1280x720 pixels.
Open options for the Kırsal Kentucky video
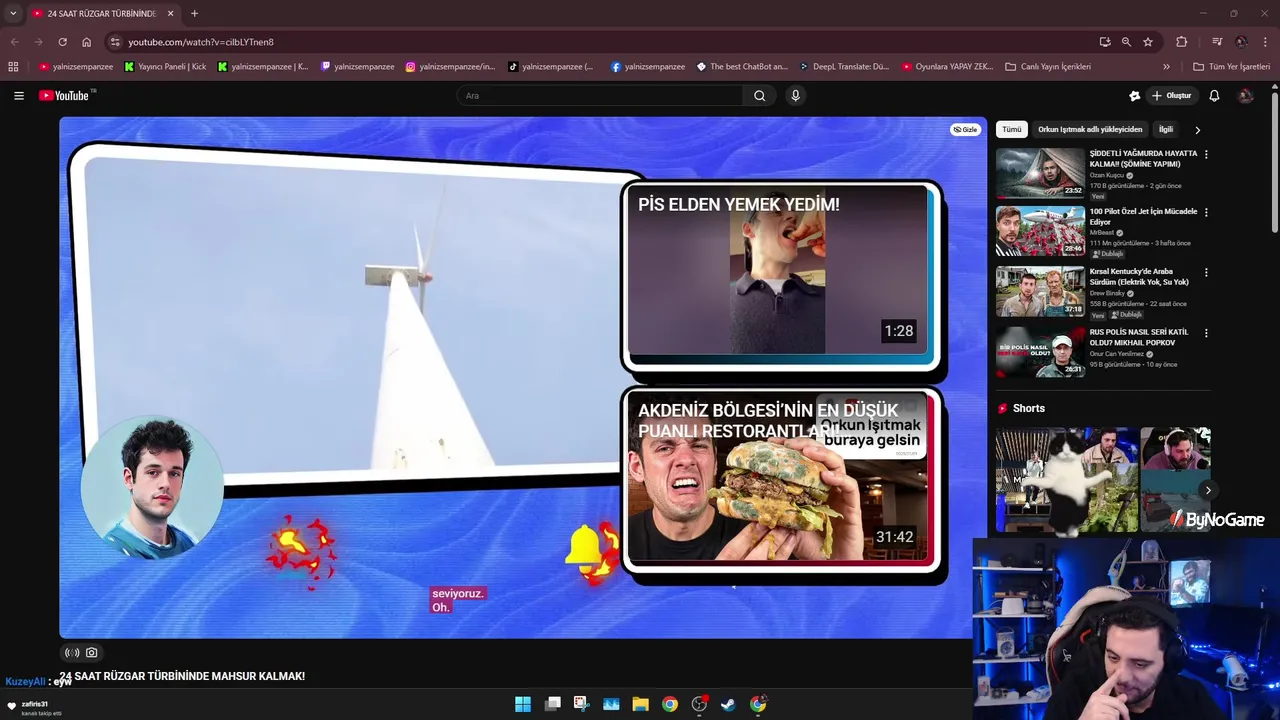click(x=1206, y=272)
